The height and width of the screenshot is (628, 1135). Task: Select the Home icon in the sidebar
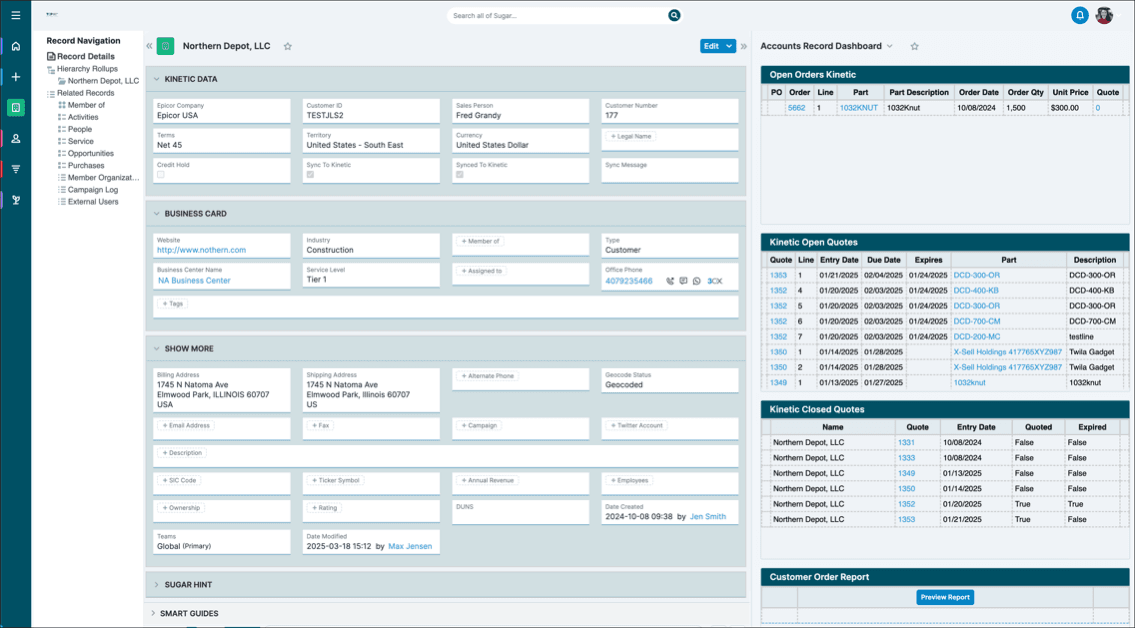click(x=15, y=46)
